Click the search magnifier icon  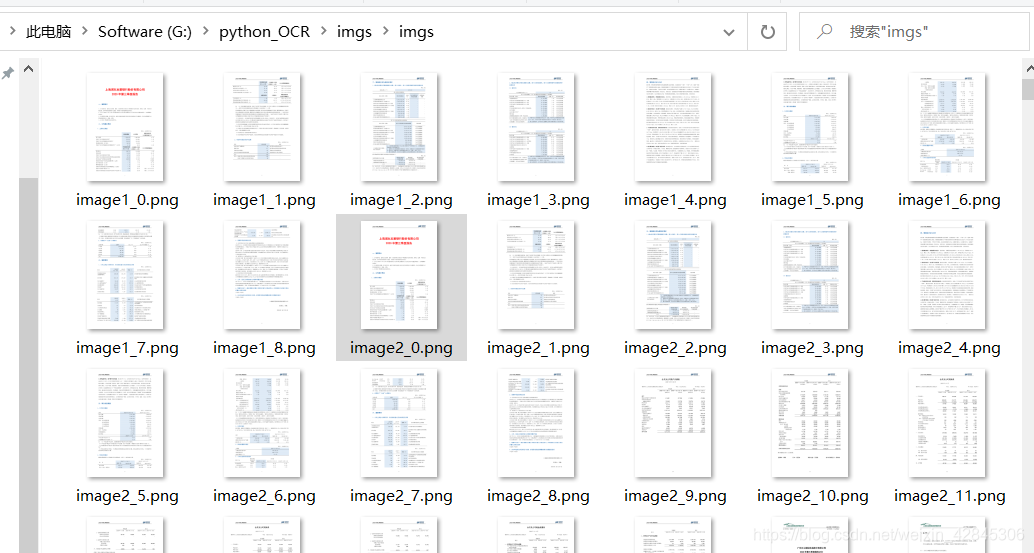tap(824, 31)
